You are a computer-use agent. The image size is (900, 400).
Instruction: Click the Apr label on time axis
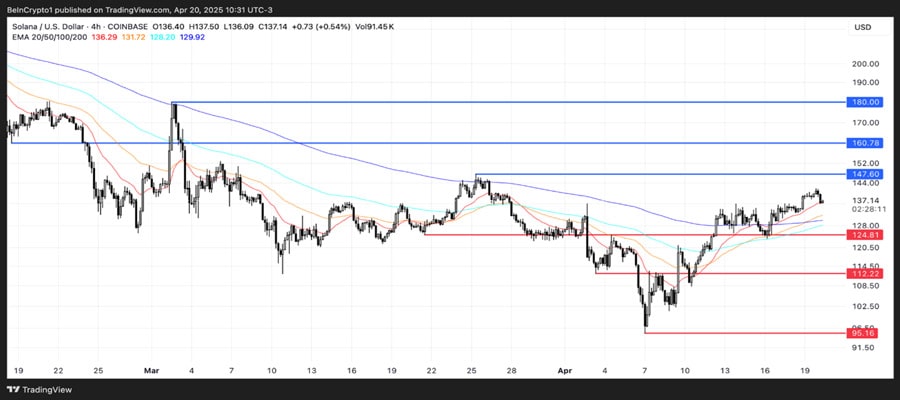coord(565,370)
